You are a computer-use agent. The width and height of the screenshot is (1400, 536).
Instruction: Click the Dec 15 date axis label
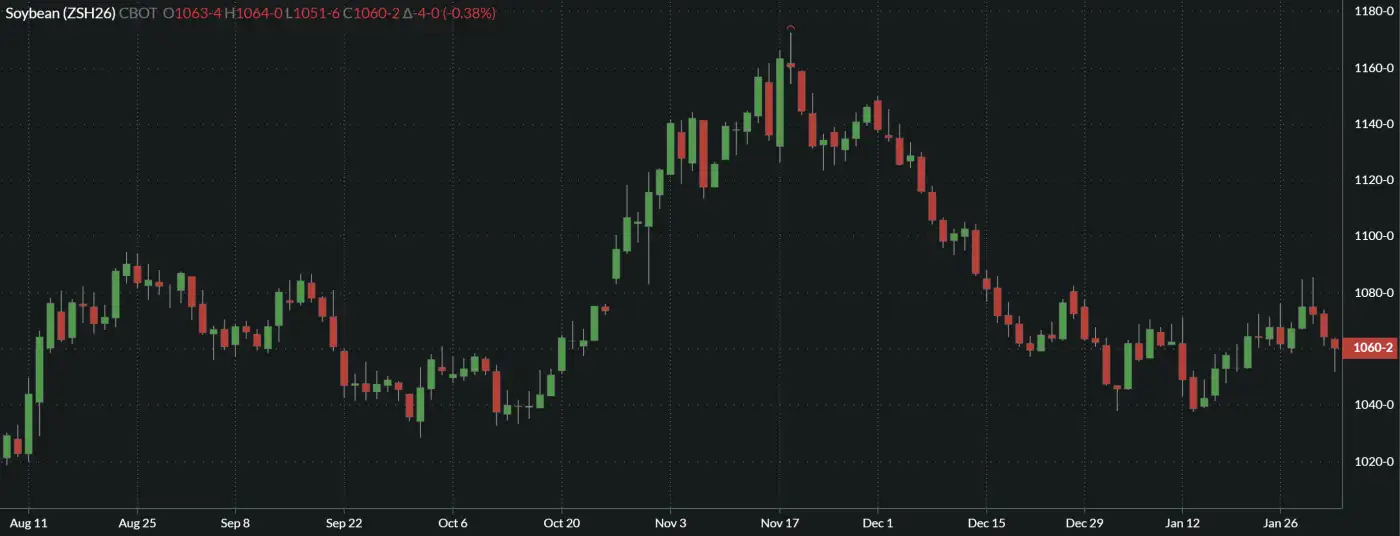click(986, 523)
